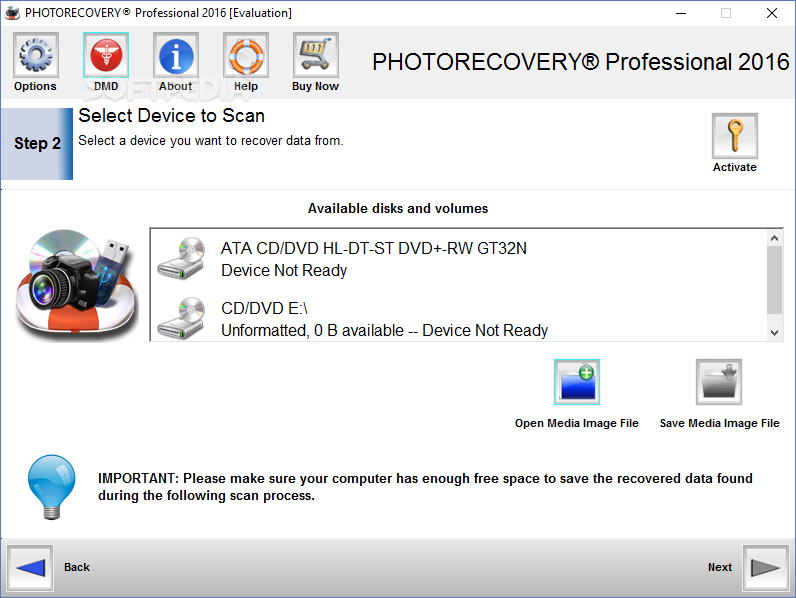Click the Save Media Image File label
This screenshot has width=796, height=598.
coord(719,423)
